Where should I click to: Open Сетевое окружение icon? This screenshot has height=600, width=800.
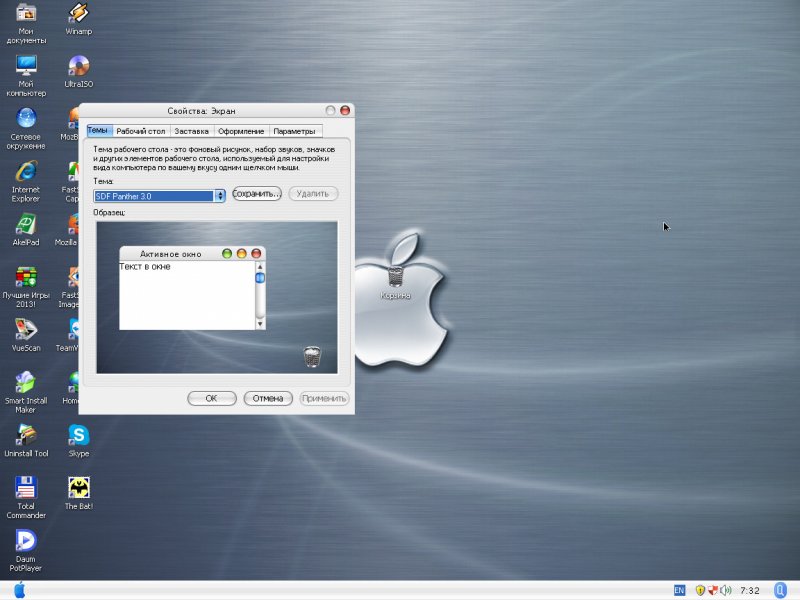[26, 129]
